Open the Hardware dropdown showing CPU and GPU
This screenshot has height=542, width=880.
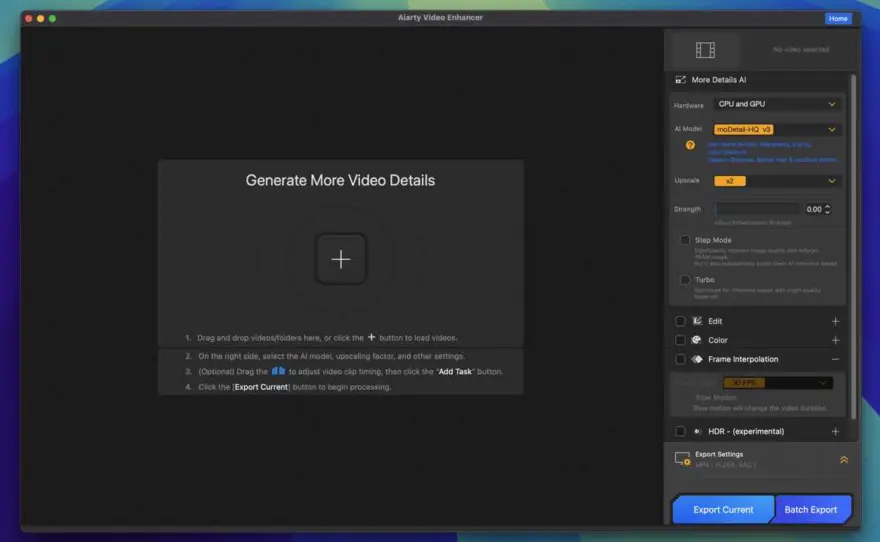(x=777, y=104)
